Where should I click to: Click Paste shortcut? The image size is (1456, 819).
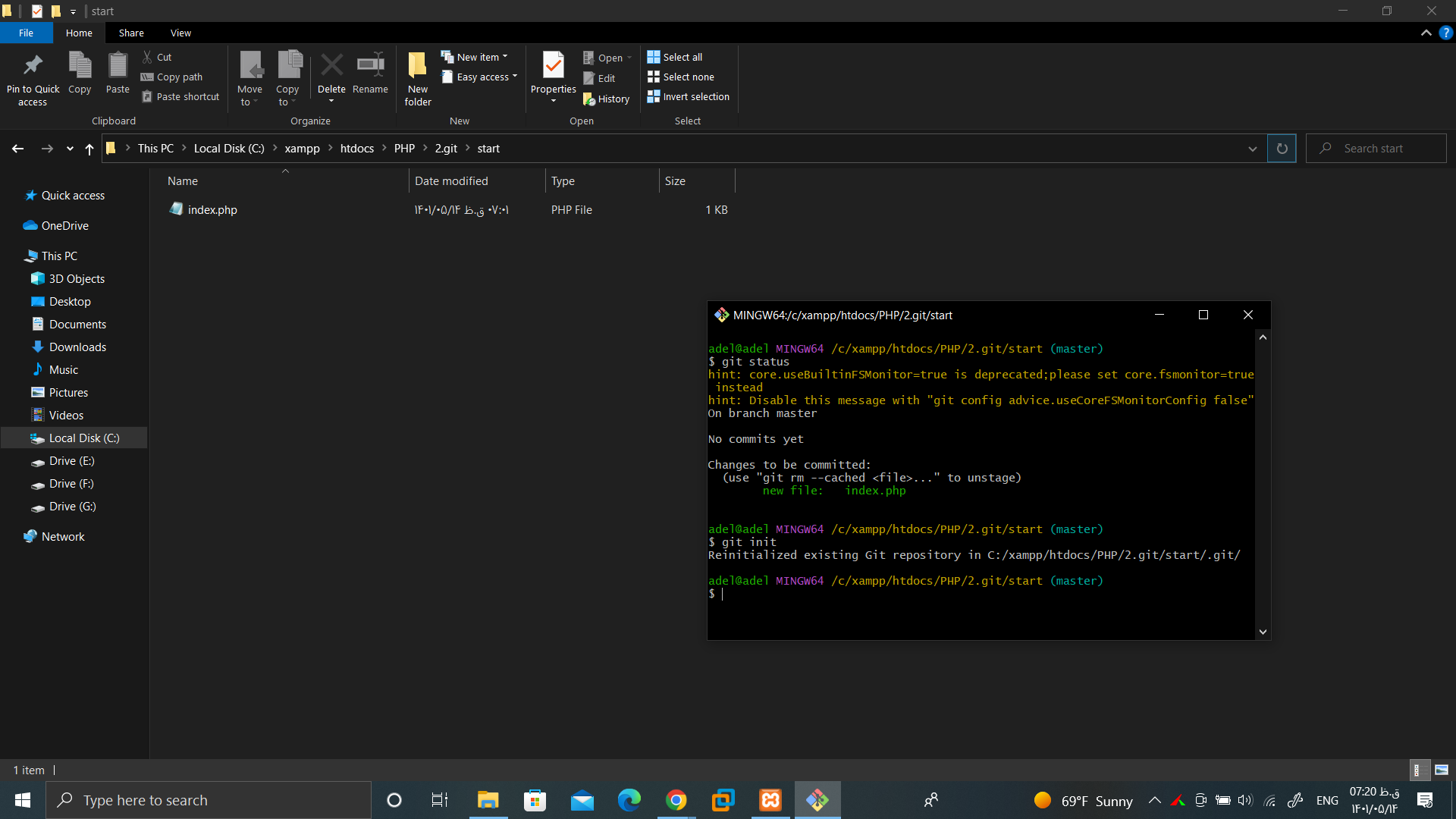[x=180, y=96]
